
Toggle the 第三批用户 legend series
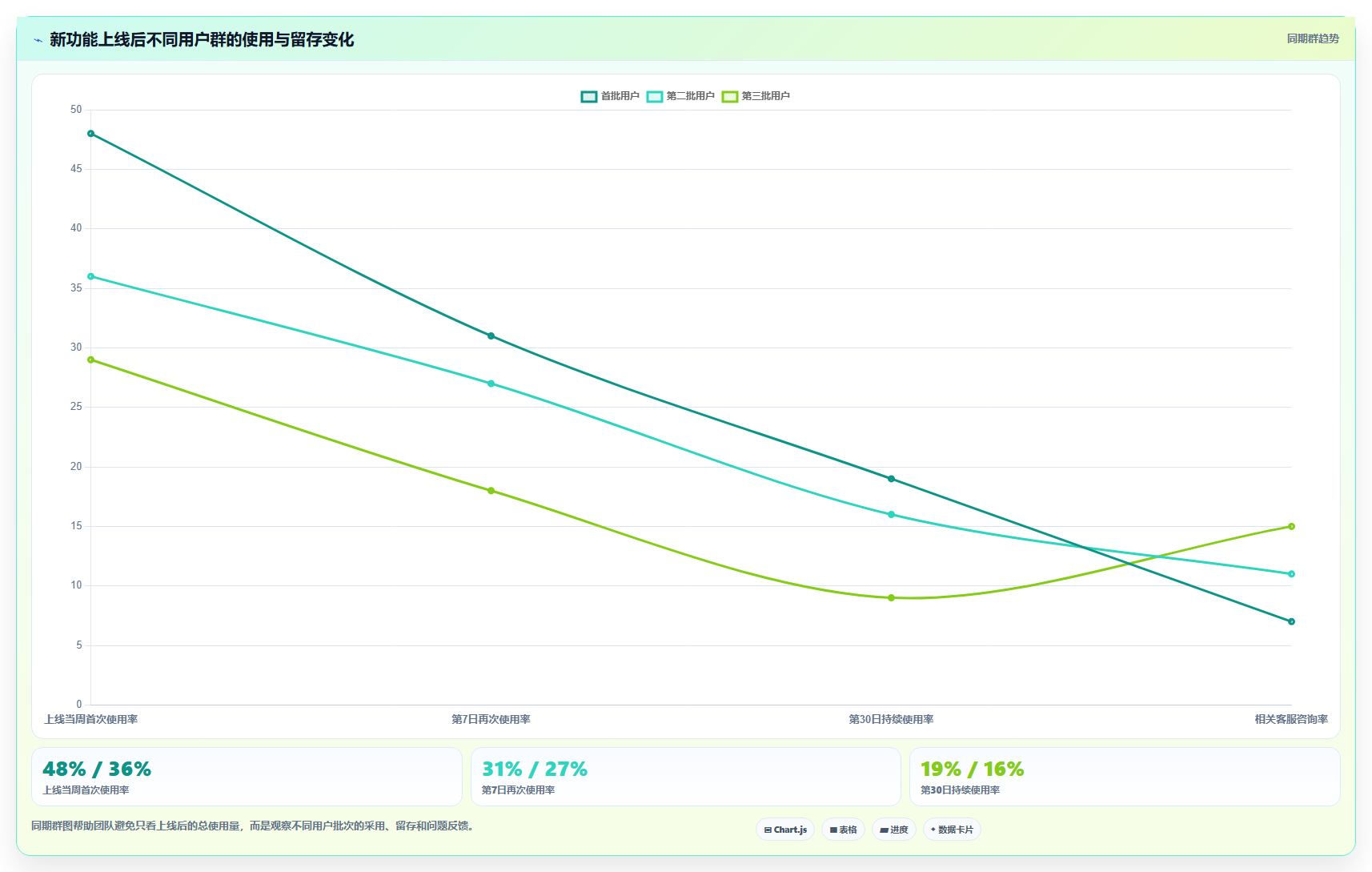coord(756,96)
